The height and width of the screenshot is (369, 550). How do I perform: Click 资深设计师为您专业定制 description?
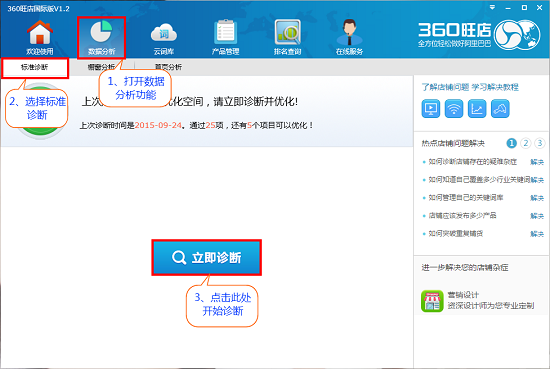[491, 306]
